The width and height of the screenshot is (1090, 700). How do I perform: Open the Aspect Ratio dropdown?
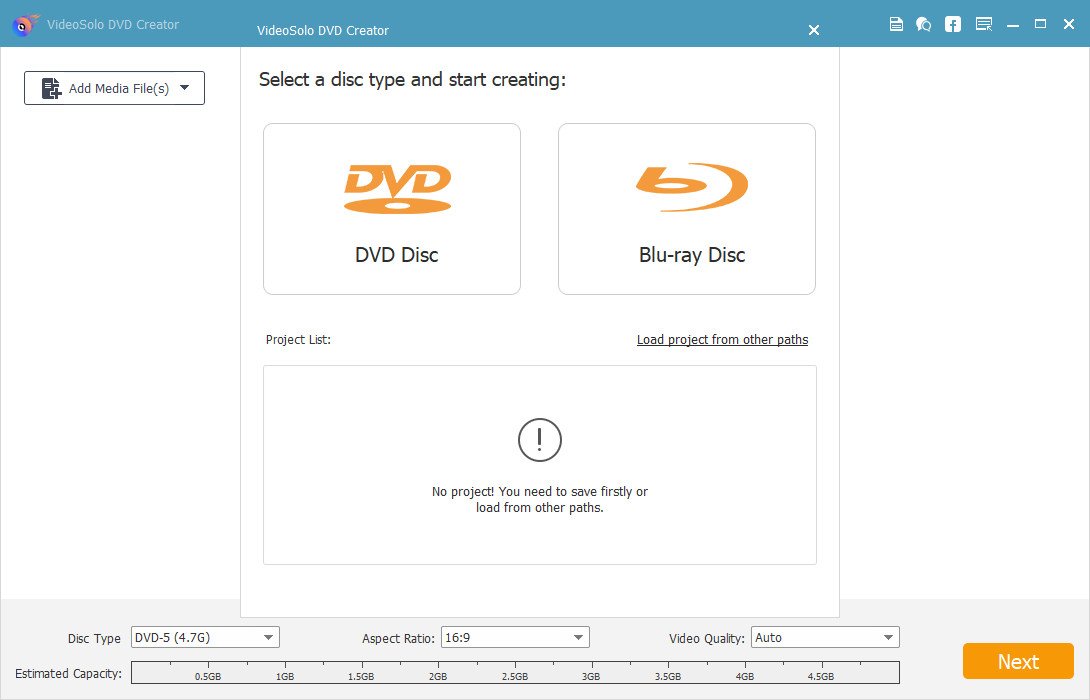click(x=515, y=637)
